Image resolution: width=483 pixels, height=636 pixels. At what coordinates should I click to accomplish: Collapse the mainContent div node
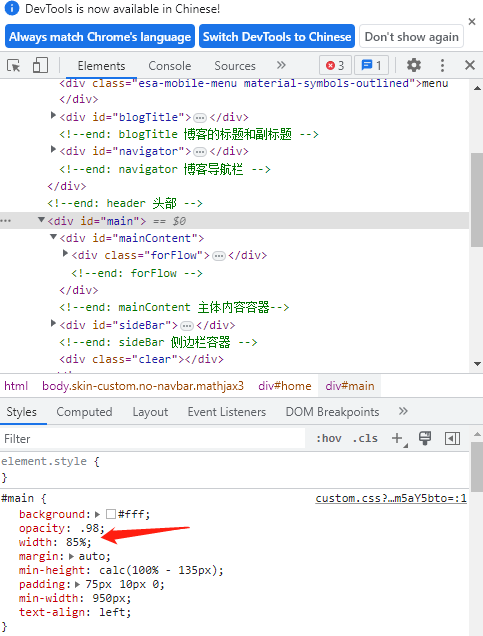click(x=53, y=237)
